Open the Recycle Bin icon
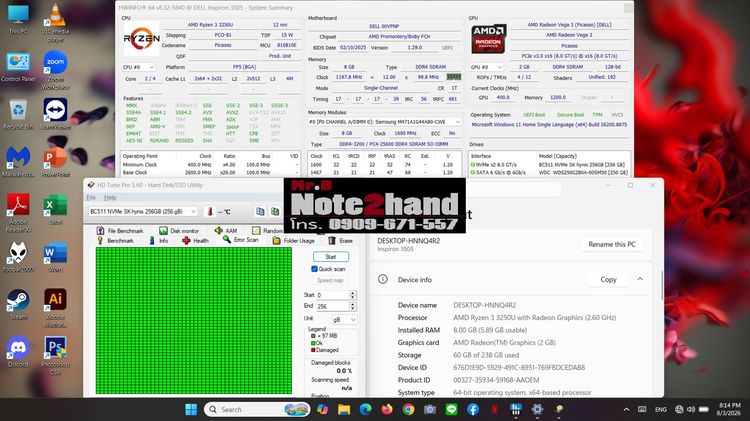This screenshot has height=421, width=750. click(18, 115)
